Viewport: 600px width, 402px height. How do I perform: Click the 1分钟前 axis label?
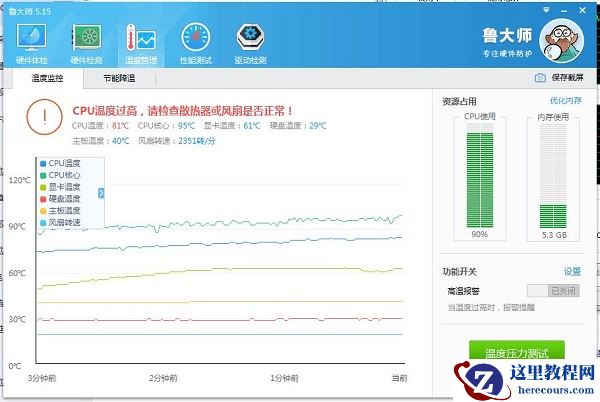284,378
